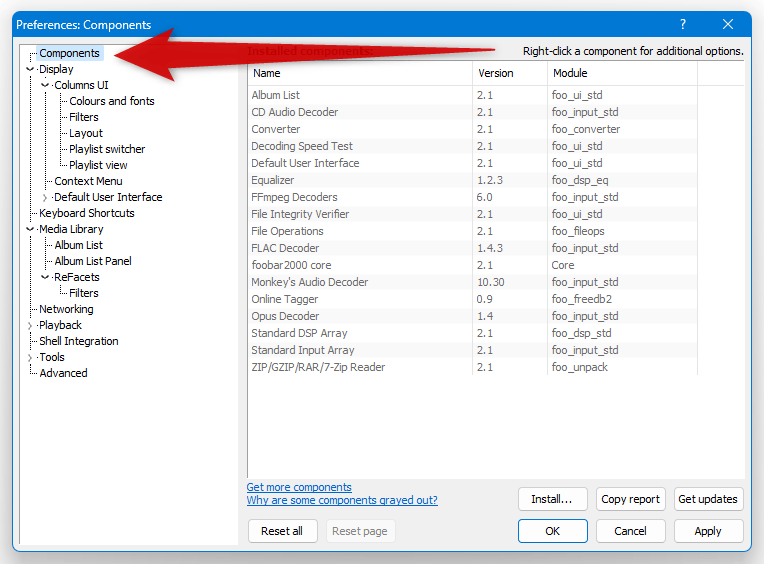
Task: Click the help question mark button
Action: coord(683,24)
